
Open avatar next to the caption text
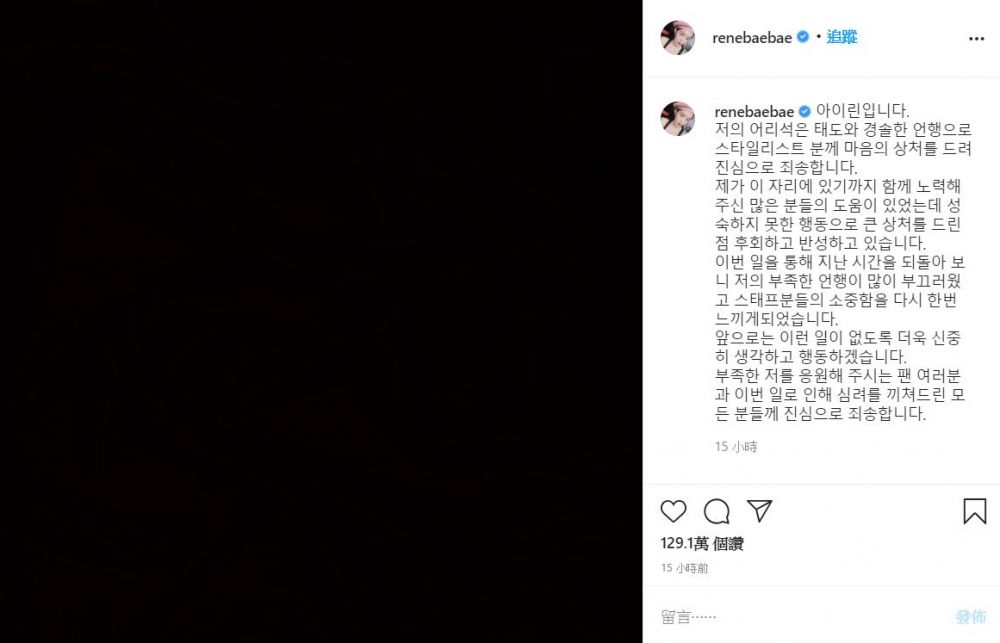tap(677, 118)
